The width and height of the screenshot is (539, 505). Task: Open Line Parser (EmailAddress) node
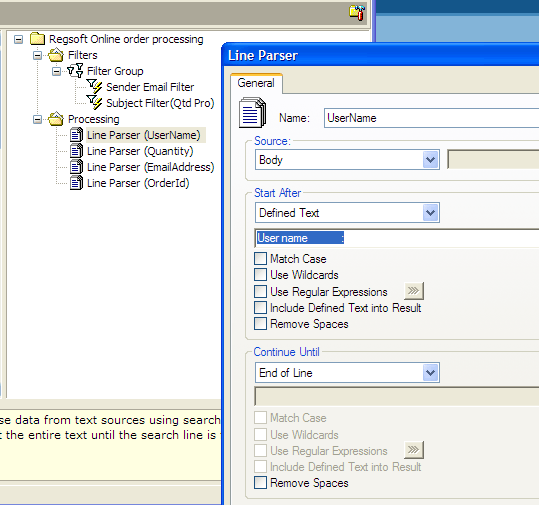pos(151,167)
